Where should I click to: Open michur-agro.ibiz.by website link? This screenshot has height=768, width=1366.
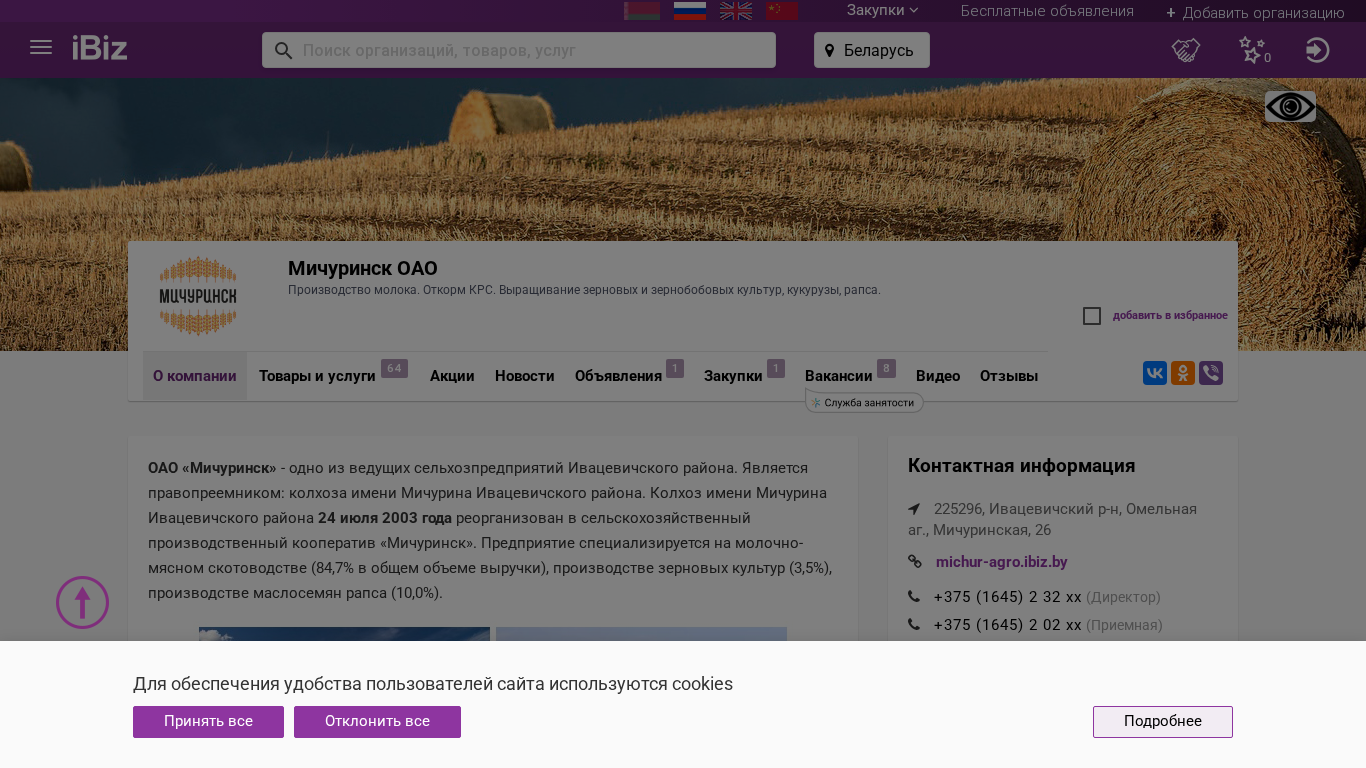(x=1001, y=562)
